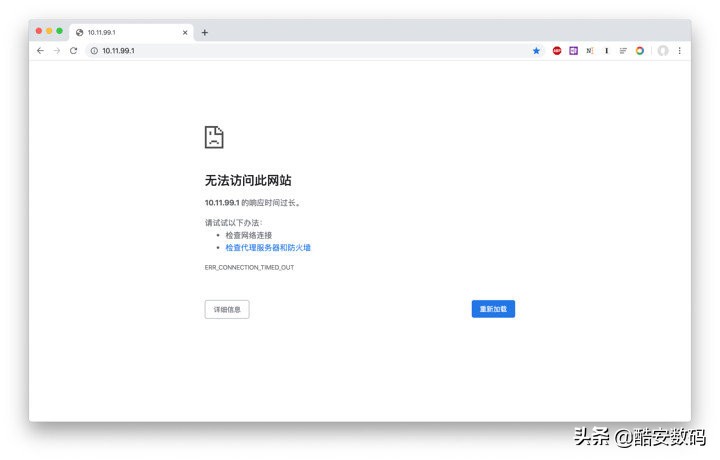Click the 检查网络连接 suggestion text
This screenshot has width=720, height=460.
248,235
